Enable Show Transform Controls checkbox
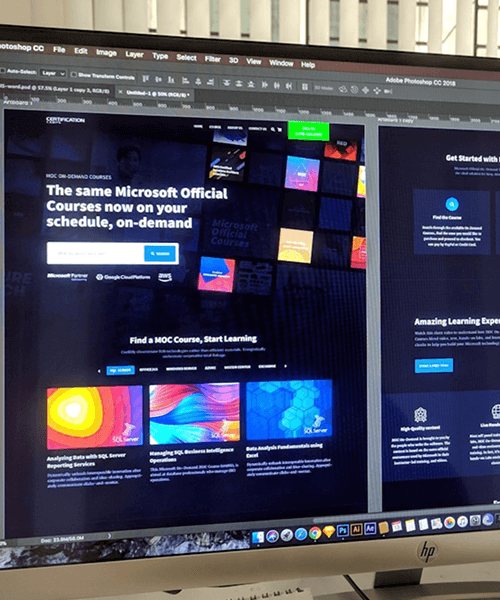Viewport: 500px width, 600px height. [x=74, y=74]
